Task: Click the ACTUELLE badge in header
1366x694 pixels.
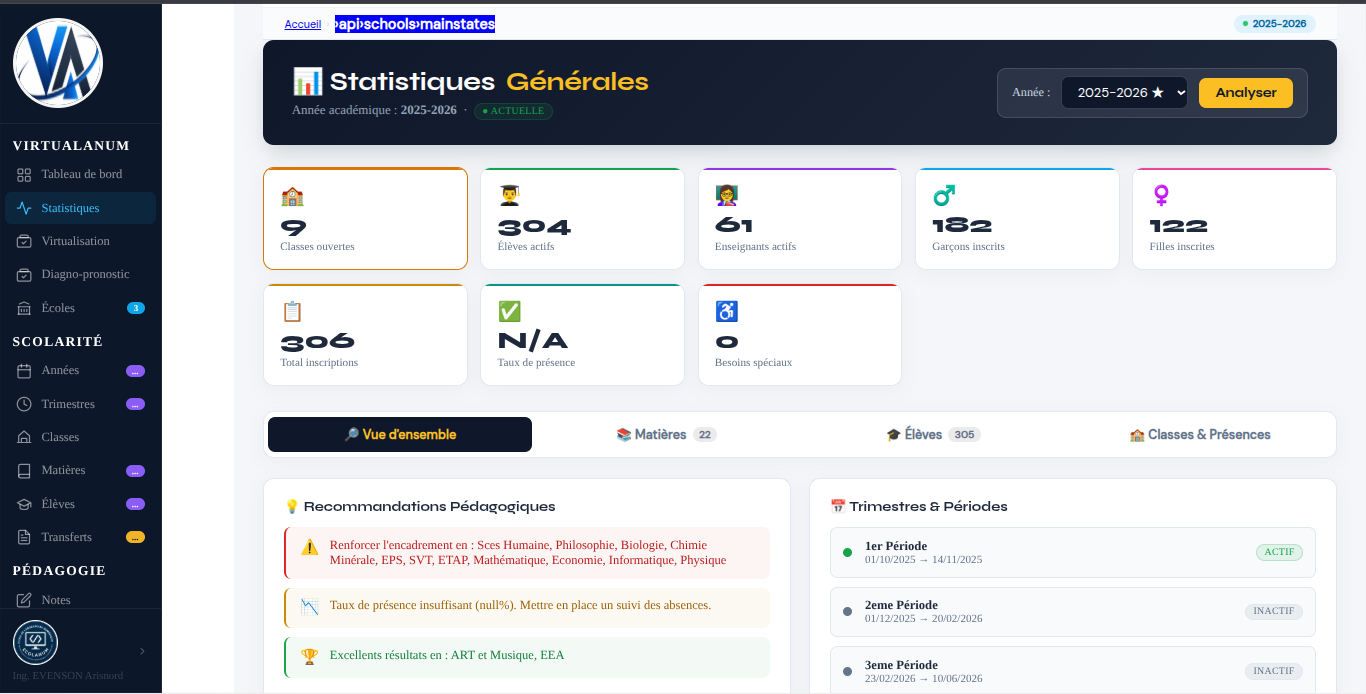Action: coord(513,111)
